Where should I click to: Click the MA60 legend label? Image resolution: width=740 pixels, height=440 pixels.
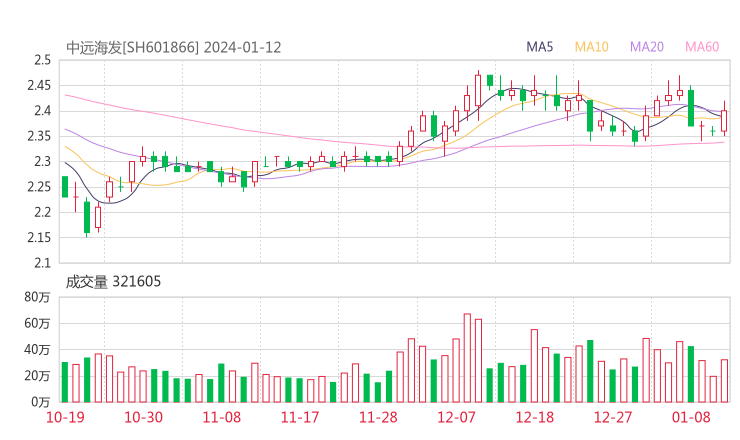click(x=702, y=47)
